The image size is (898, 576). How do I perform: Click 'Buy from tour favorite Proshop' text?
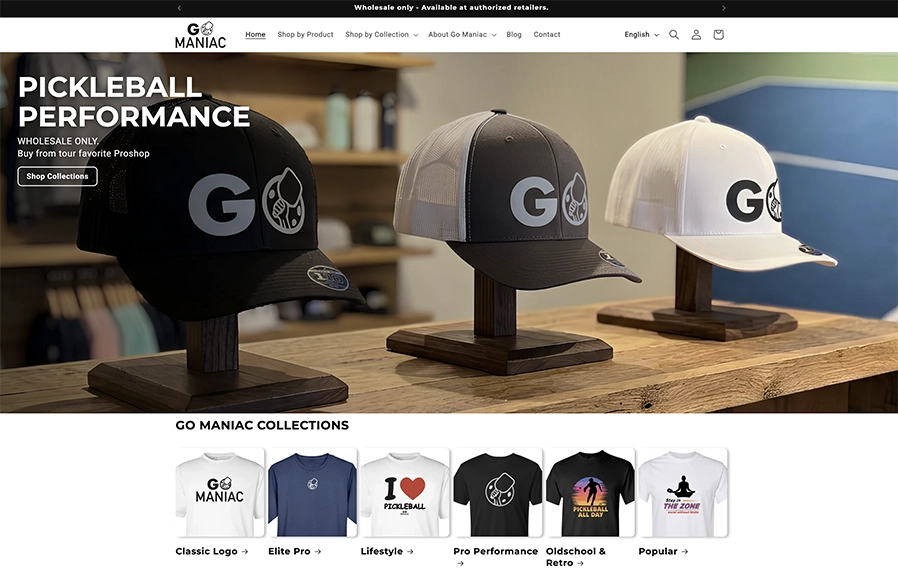tap(84, 153)
